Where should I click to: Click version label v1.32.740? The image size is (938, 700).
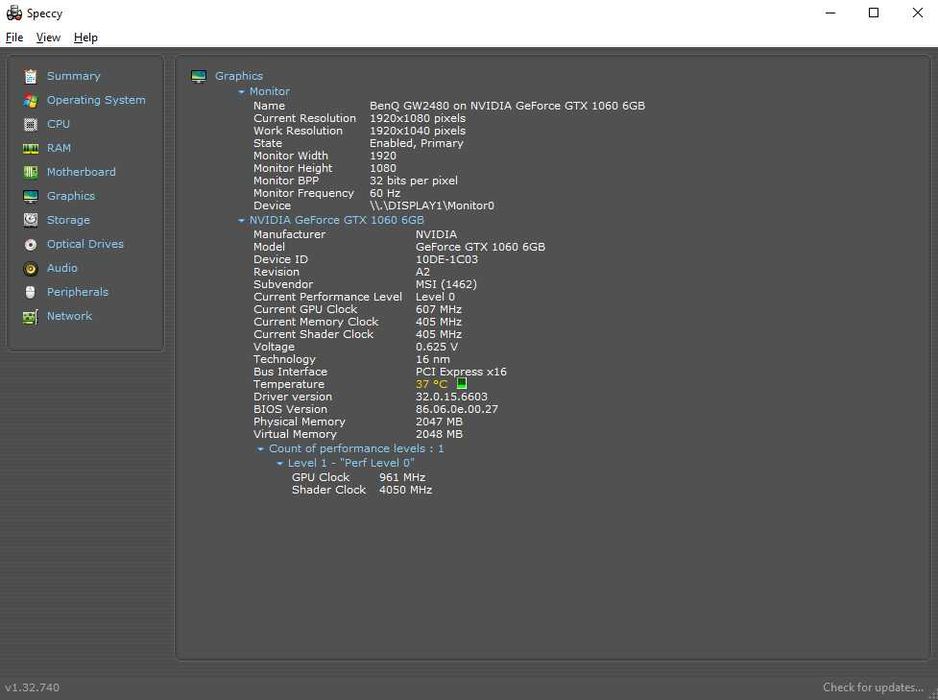32,687
